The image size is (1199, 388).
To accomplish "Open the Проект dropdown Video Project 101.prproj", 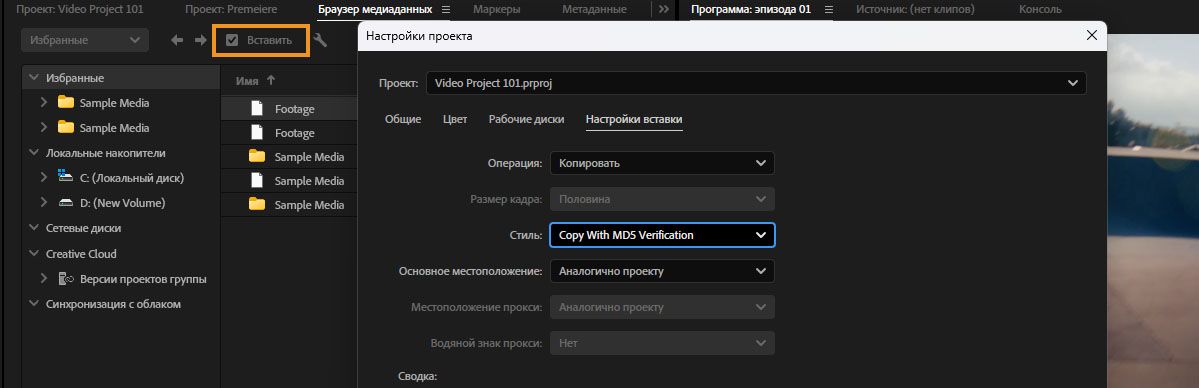I will pyautogui.click(x=756, y=83).
